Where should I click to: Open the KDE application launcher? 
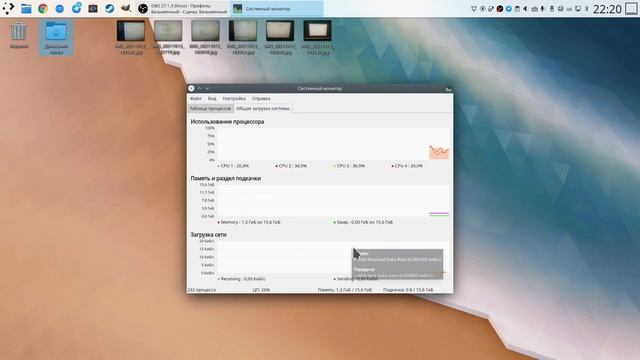click(x=8, y=8)
